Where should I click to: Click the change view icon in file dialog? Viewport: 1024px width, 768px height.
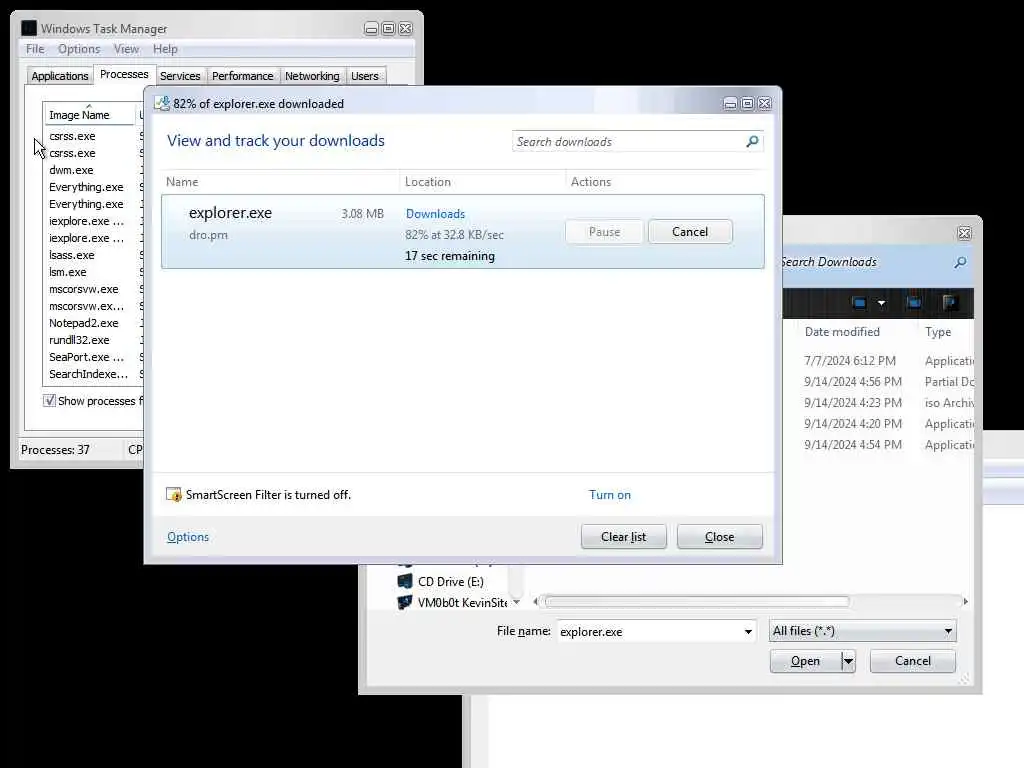(859, 302)
